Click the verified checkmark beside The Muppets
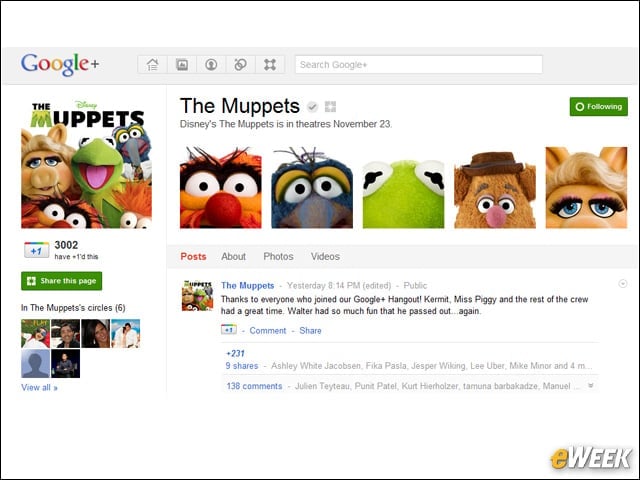The width and height of the screenshot is (640, 480). click(312, 107)
